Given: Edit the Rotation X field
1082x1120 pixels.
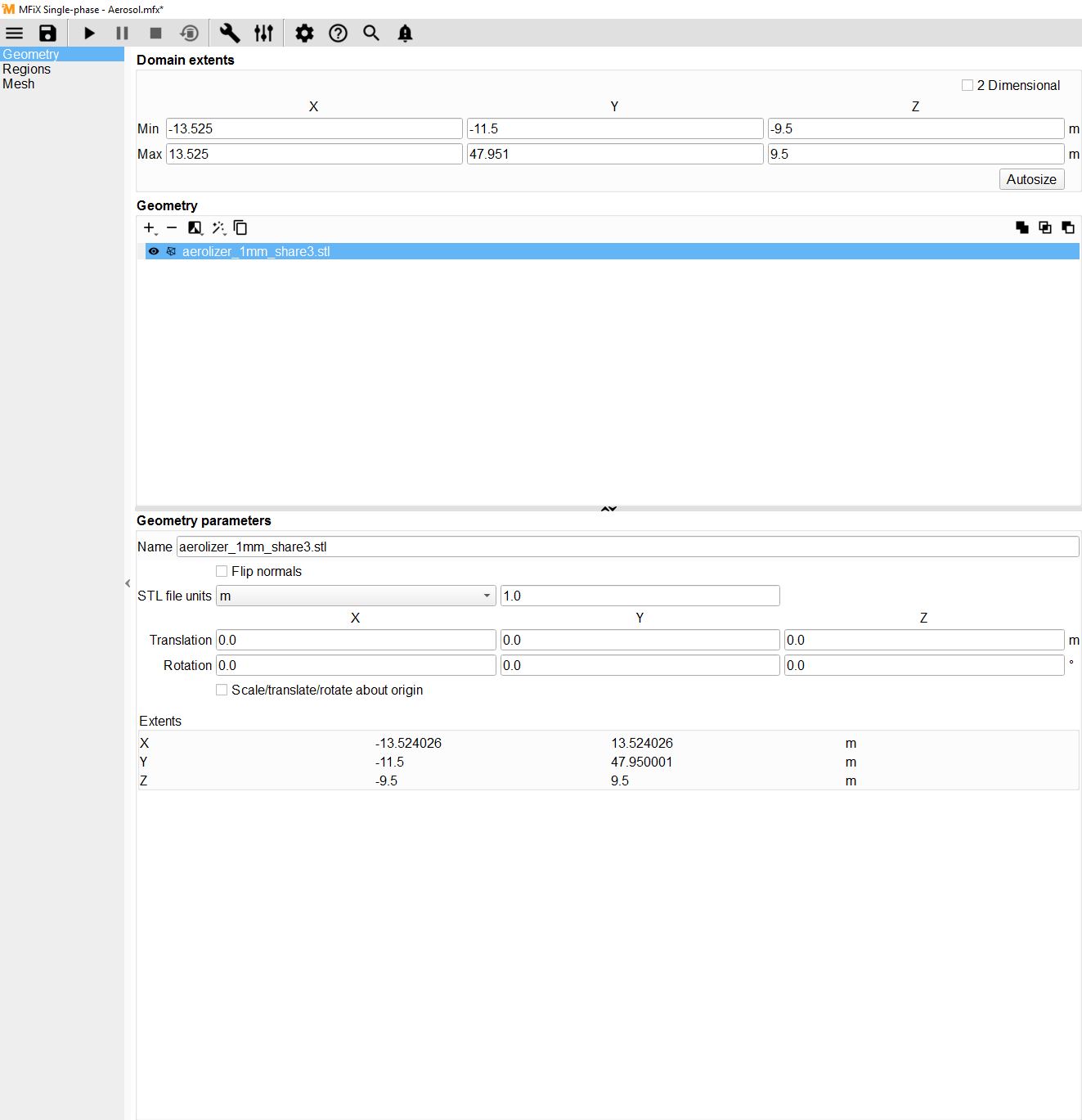Looking at the screenshot, I should [356, 665].
